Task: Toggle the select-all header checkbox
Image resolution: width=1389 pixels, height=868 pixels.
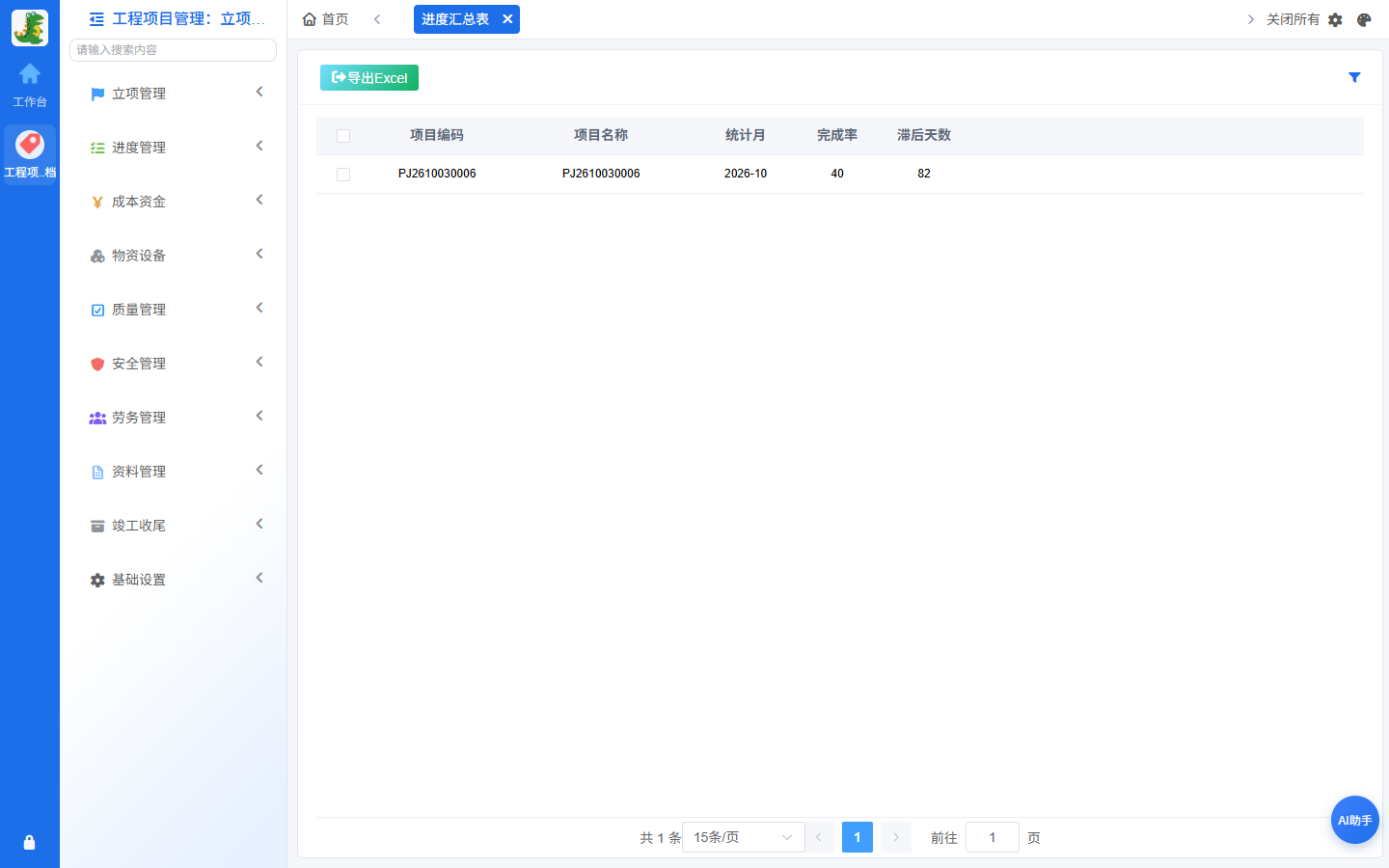Action: pos(343,136)
